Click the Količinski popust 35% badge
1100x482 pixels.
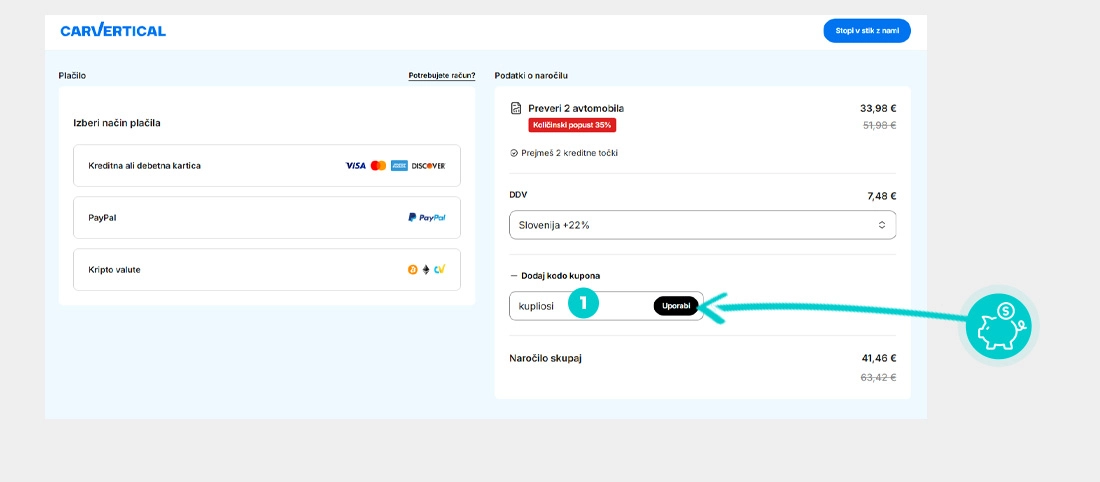[x=572, y=125]
